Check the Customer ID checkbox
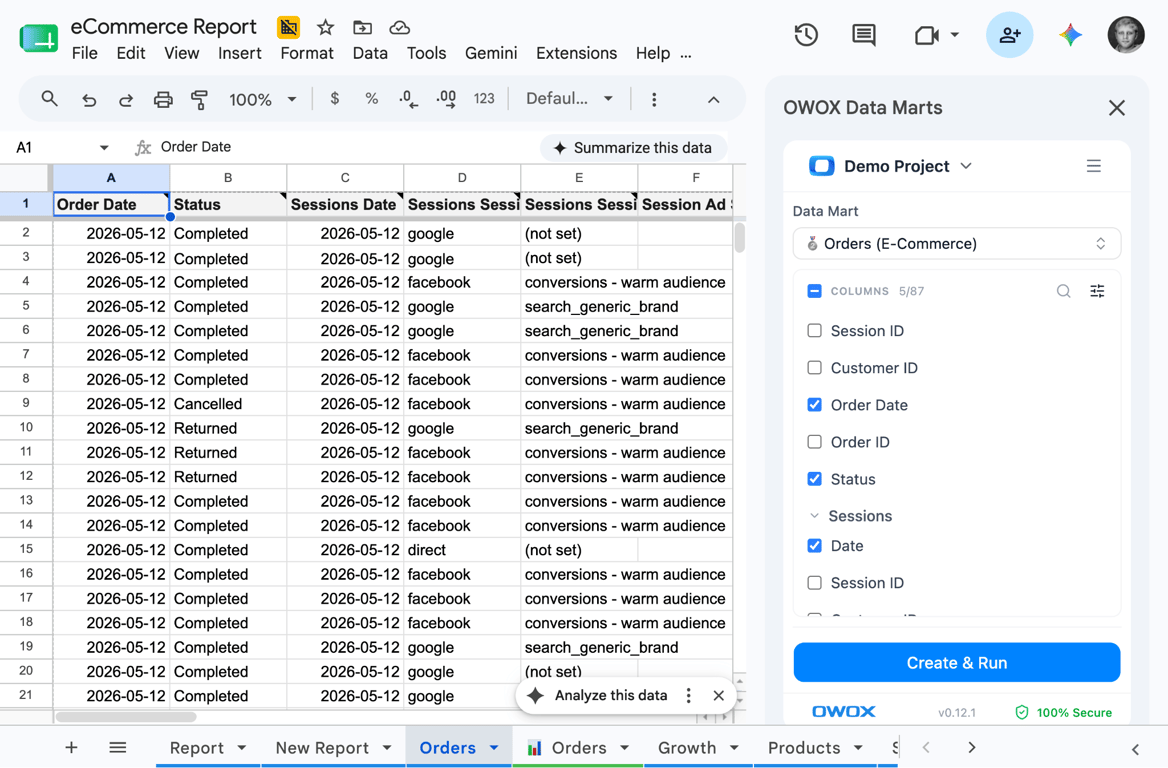 point(815,367)
